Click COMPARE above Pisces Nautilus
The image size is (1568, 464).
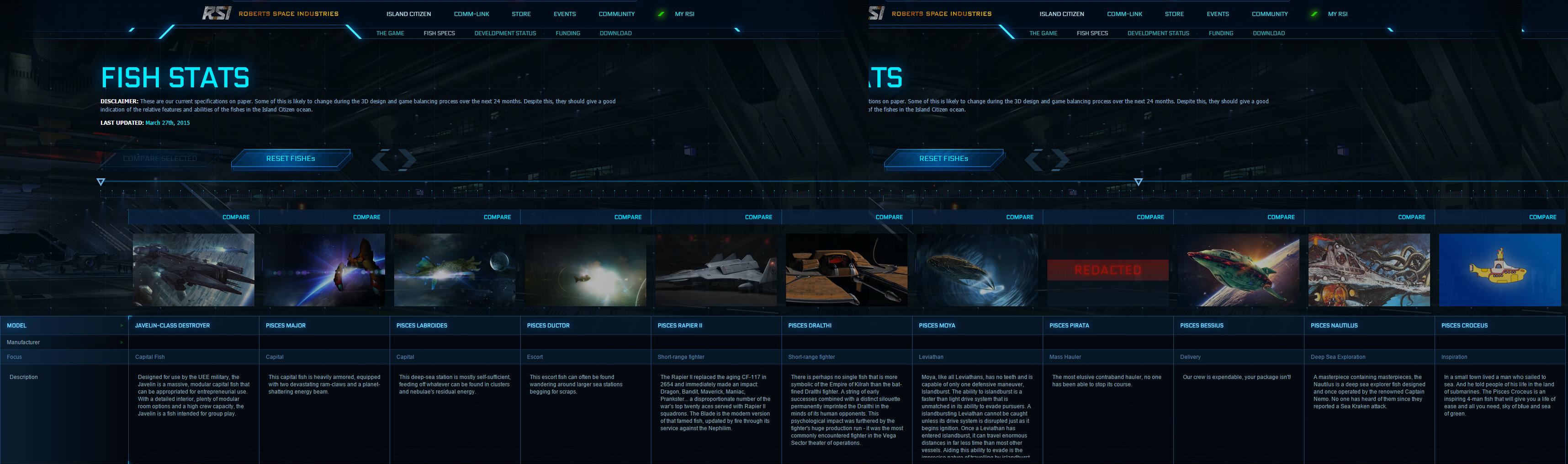[1412, 217]
